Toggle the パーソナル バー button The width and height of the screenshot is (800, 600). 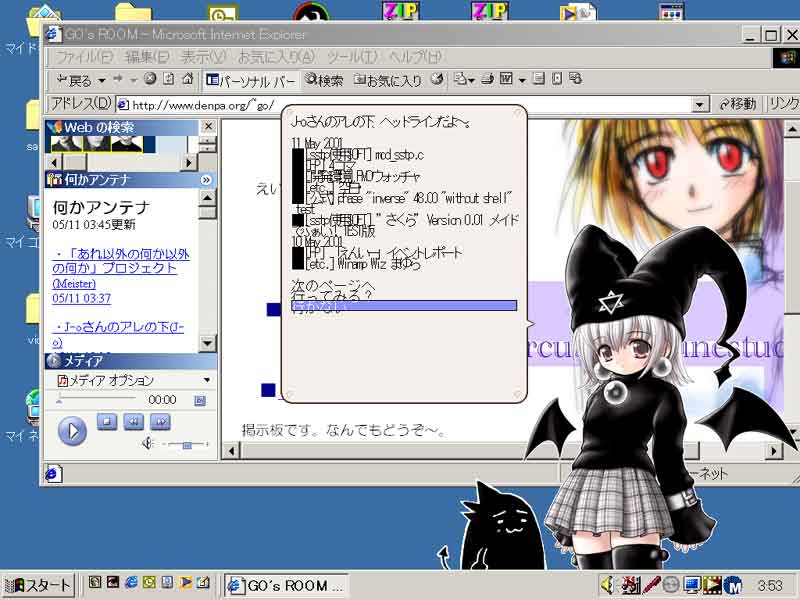(251, 80)
